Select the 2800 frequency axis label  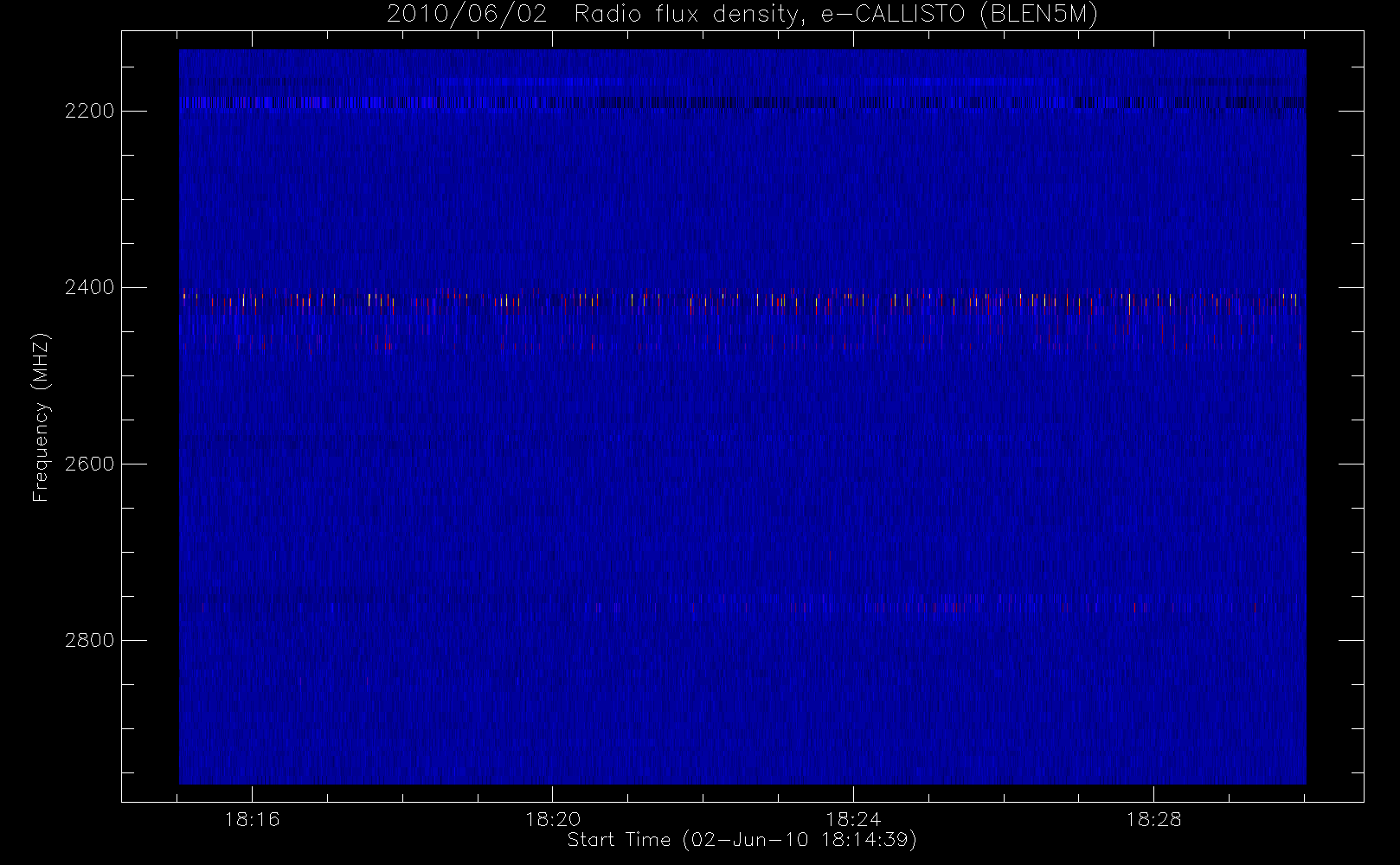click(89, 640)
